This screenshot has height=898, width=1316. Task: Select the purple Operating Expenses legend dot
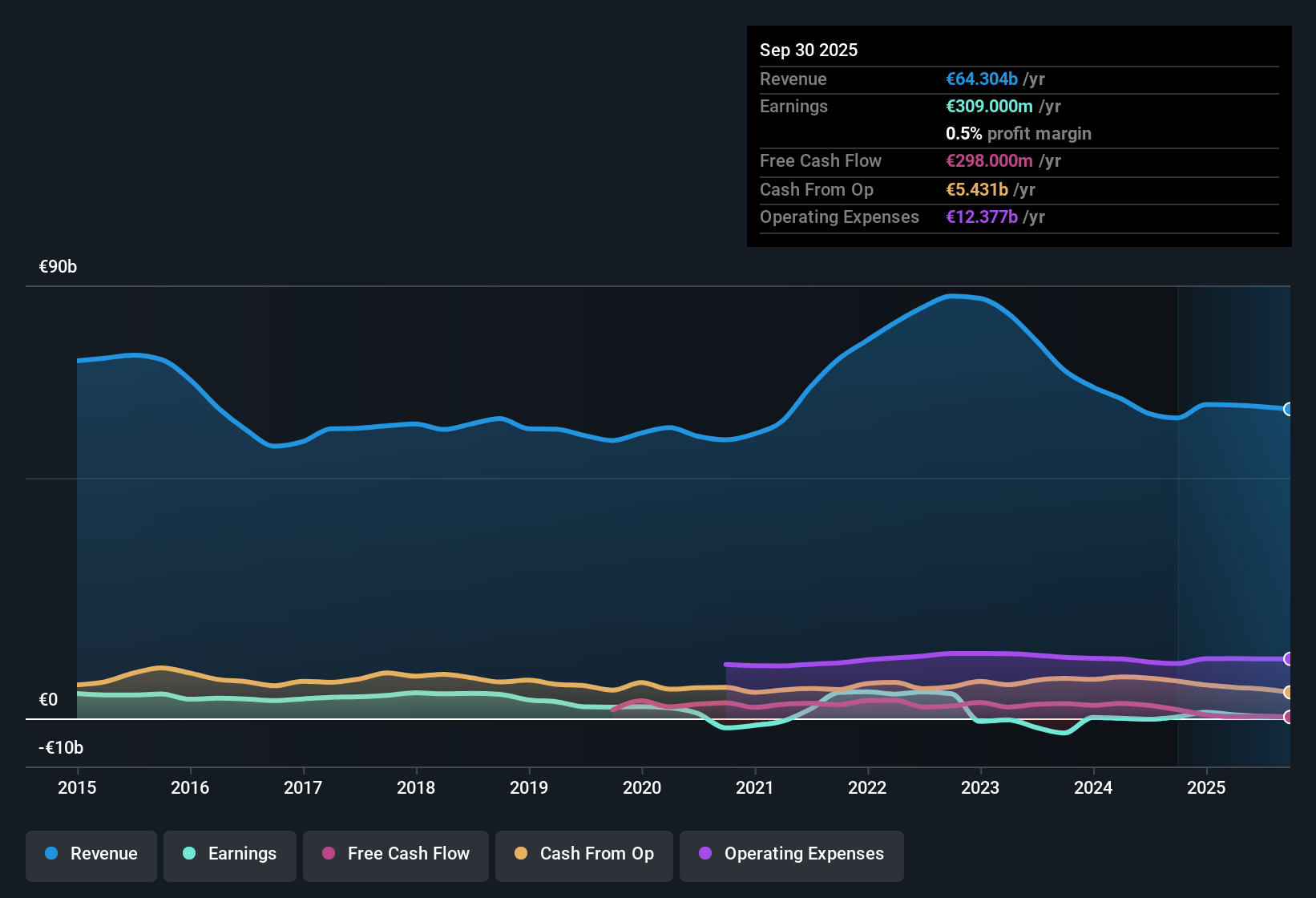pyautogui.click(x=704, y=854)
